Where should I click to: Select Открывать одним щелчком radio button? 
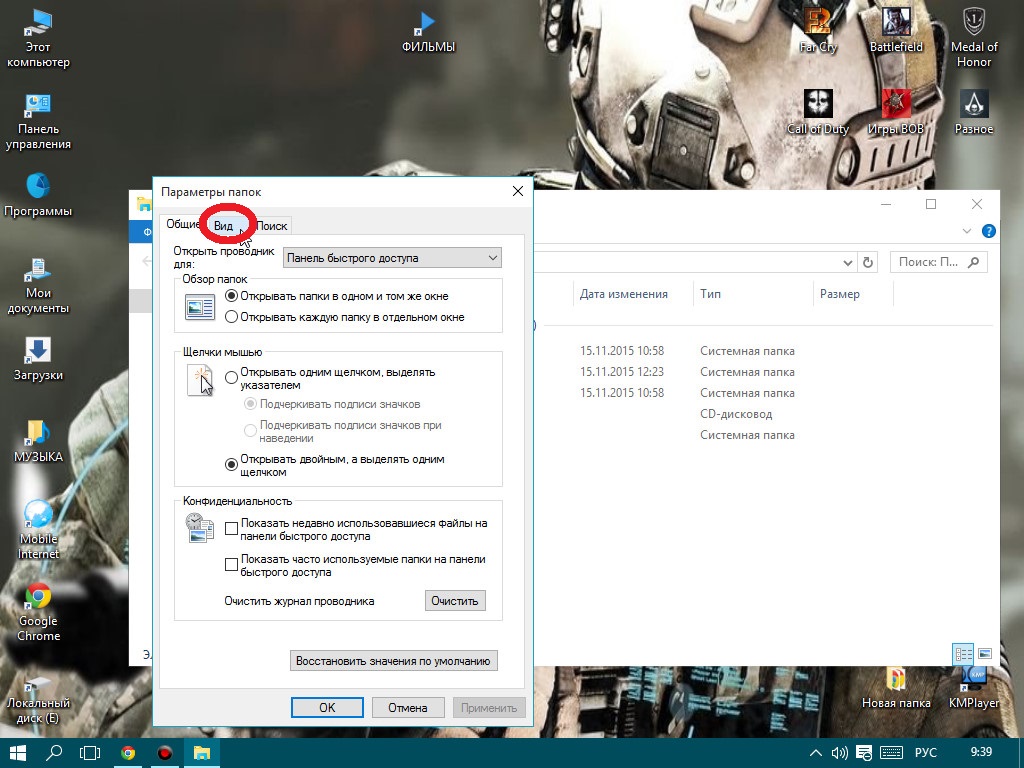point(231,378)
